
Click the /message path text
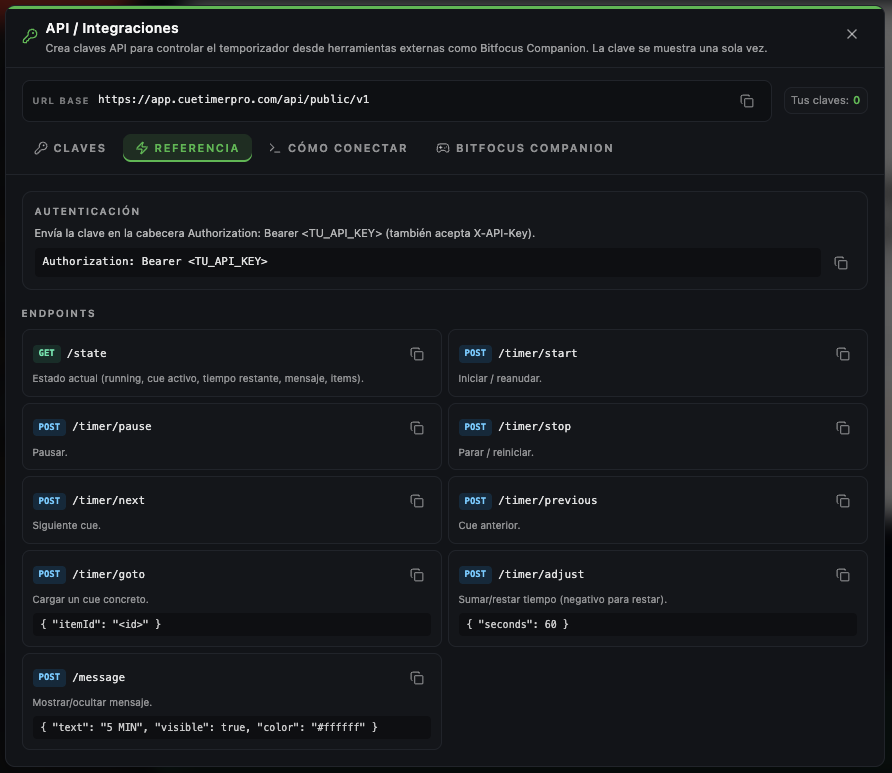(x=98, y=677)
